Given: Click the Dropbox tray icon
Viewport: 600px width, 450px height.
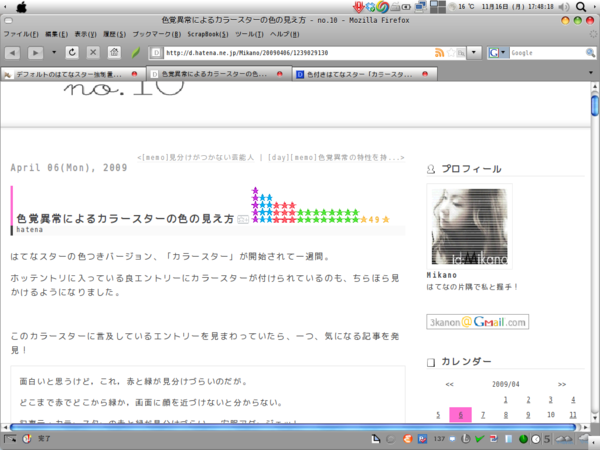Looking at the screenshot, I should coord(370,7).
